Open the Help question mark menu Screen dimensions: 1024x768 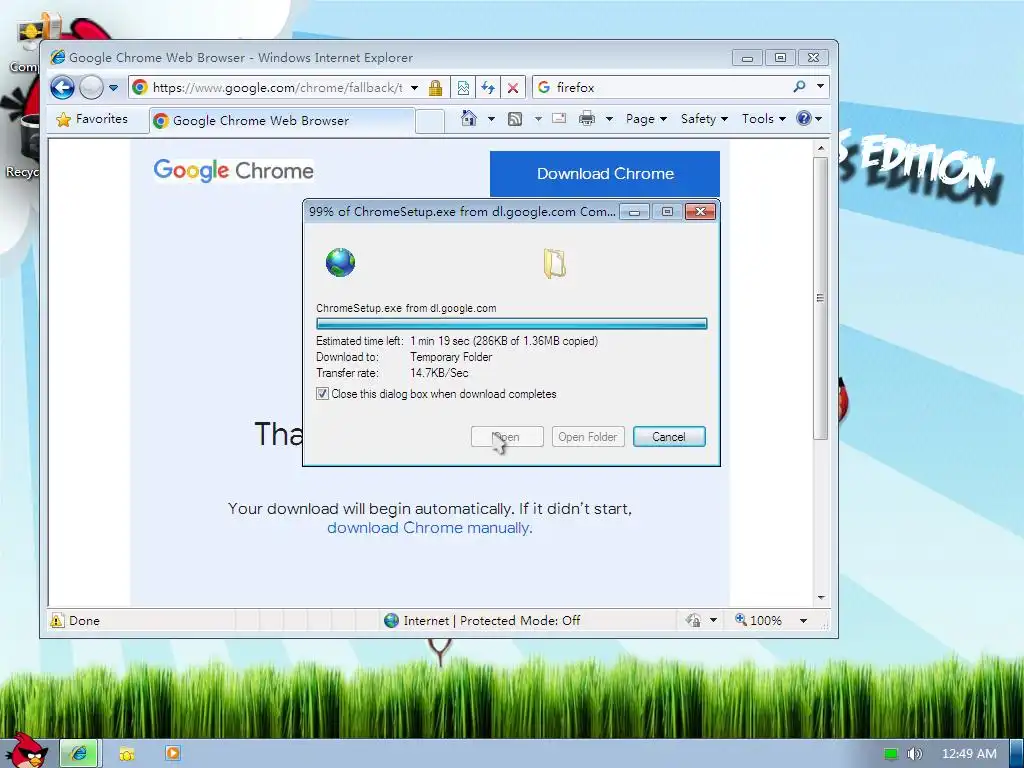[809, 118]
